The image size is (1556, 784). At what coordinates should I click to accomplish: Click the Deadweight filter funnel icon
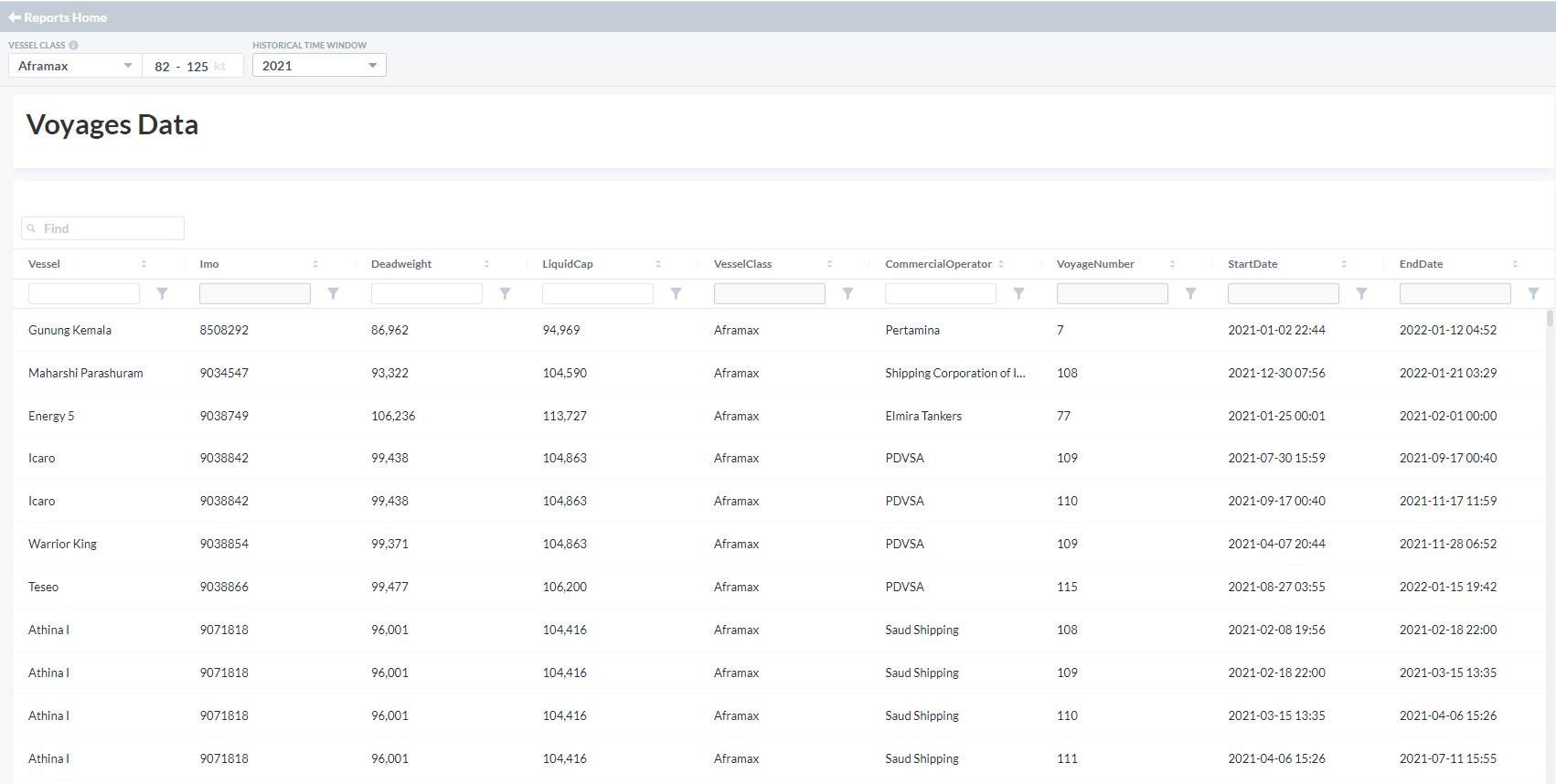point(505,293)
